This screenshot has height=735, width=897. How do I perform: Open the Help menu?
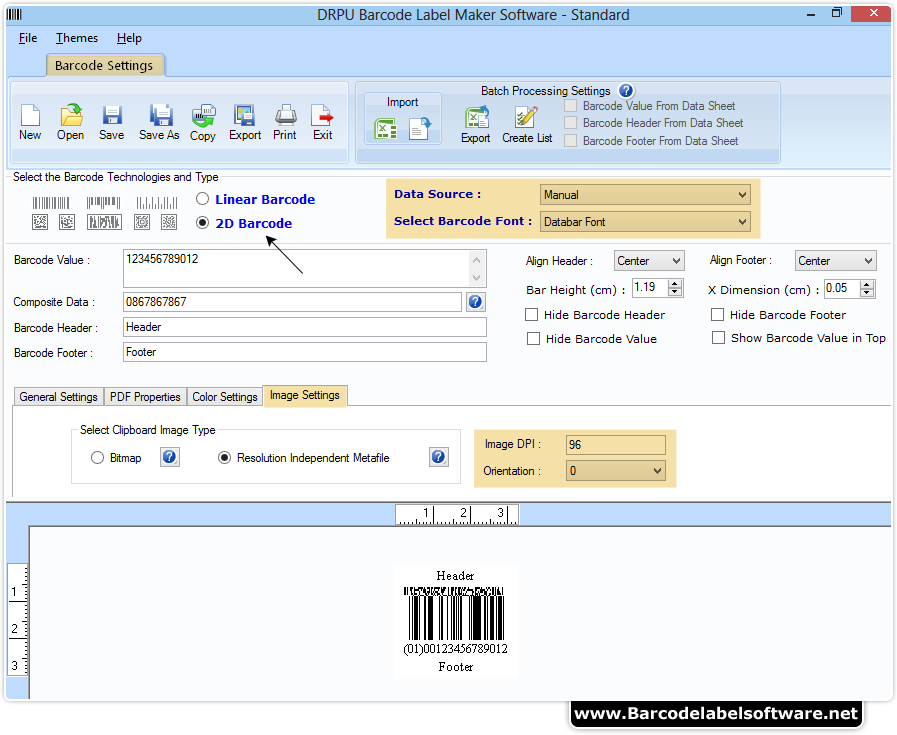[x=129, y=38]
